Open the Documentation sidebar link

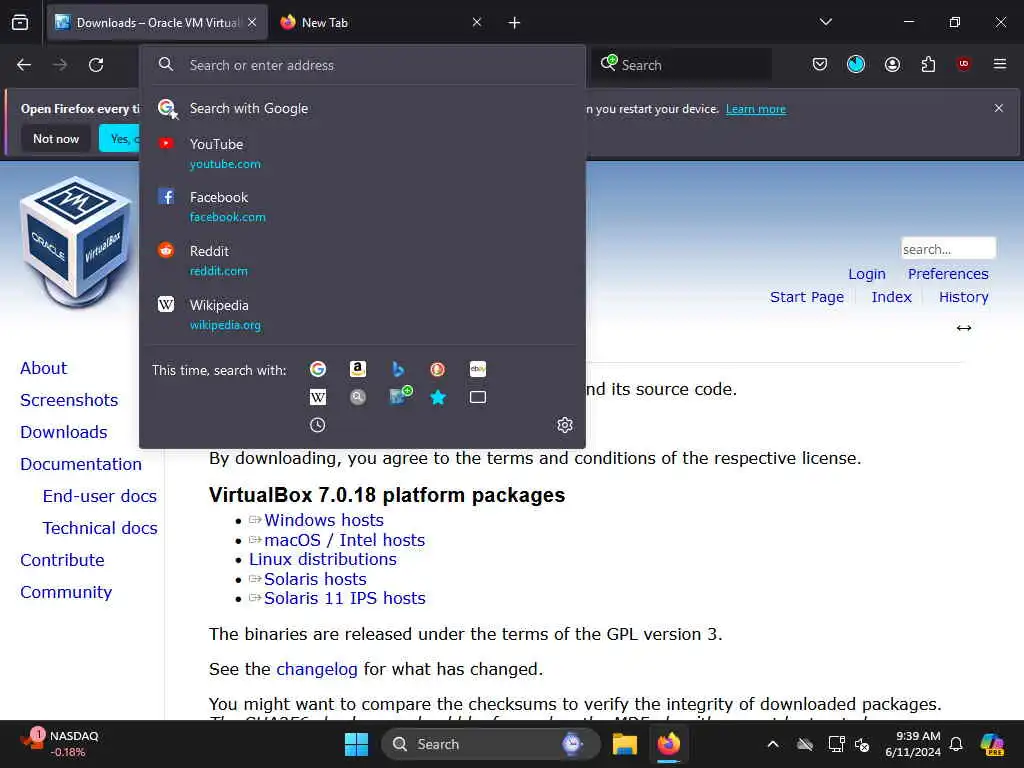click(x=81, y=464)
